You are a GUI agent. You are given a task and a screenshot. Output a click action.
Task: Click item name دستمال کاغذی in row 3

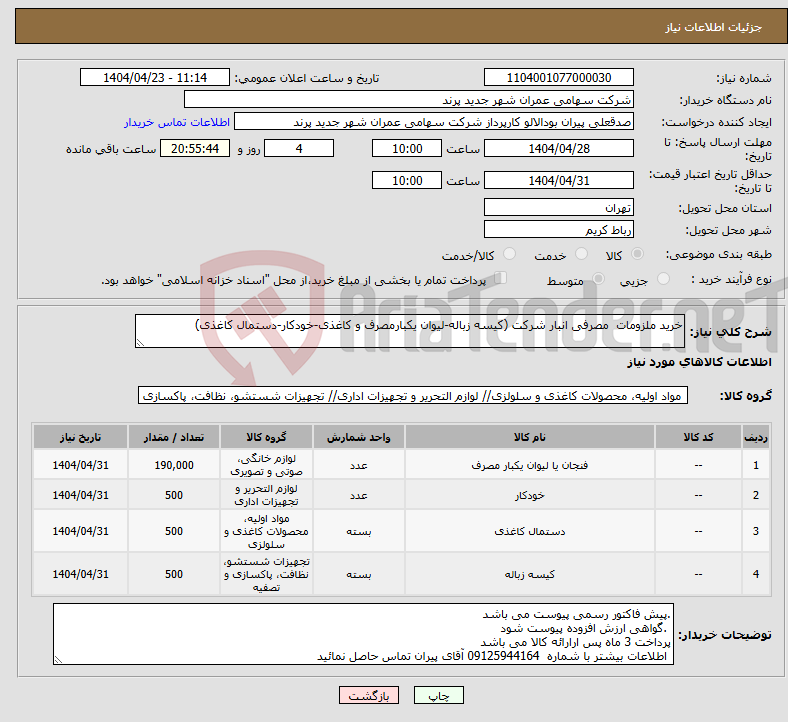click(530, 531)
